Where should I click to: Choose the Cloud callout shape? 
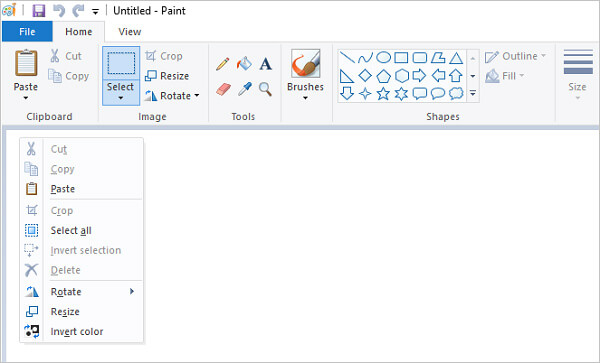click(456, 93)
